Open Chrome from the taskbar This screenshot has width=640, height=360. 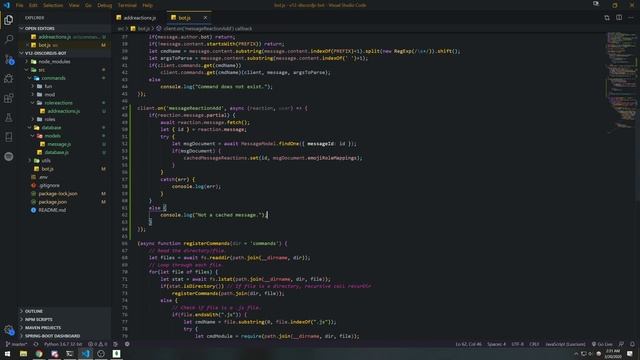pyautogui.click(x=39, y=353)
